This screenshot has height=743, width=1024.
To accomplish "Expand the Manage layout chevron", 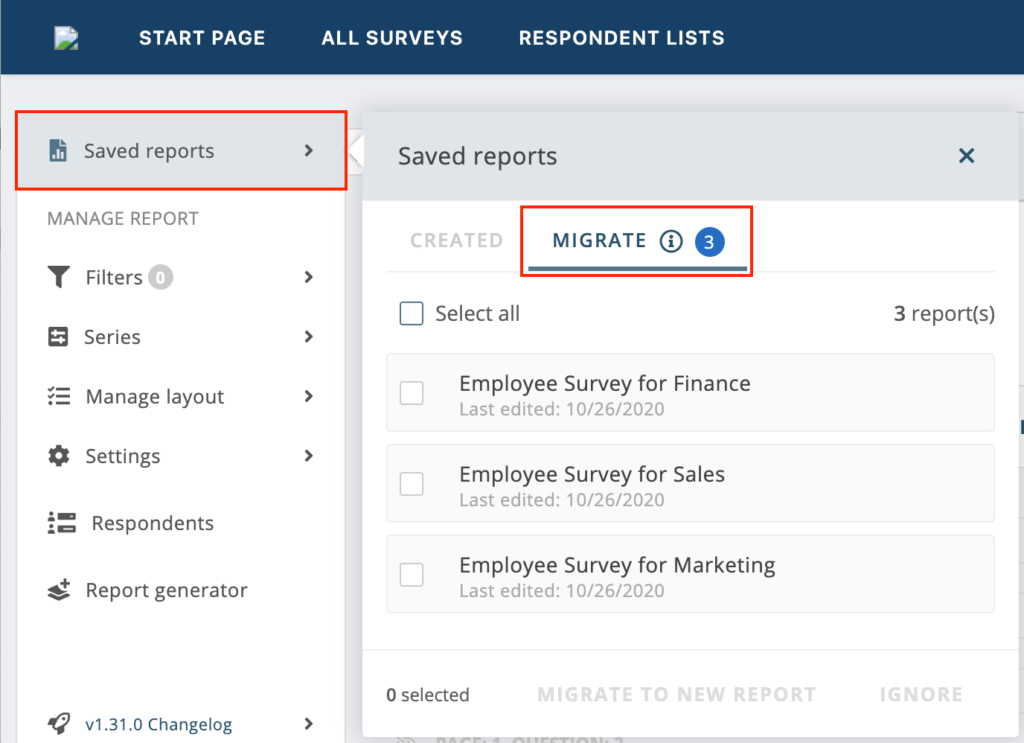I will pyautogui.click(x=309, y=396).
